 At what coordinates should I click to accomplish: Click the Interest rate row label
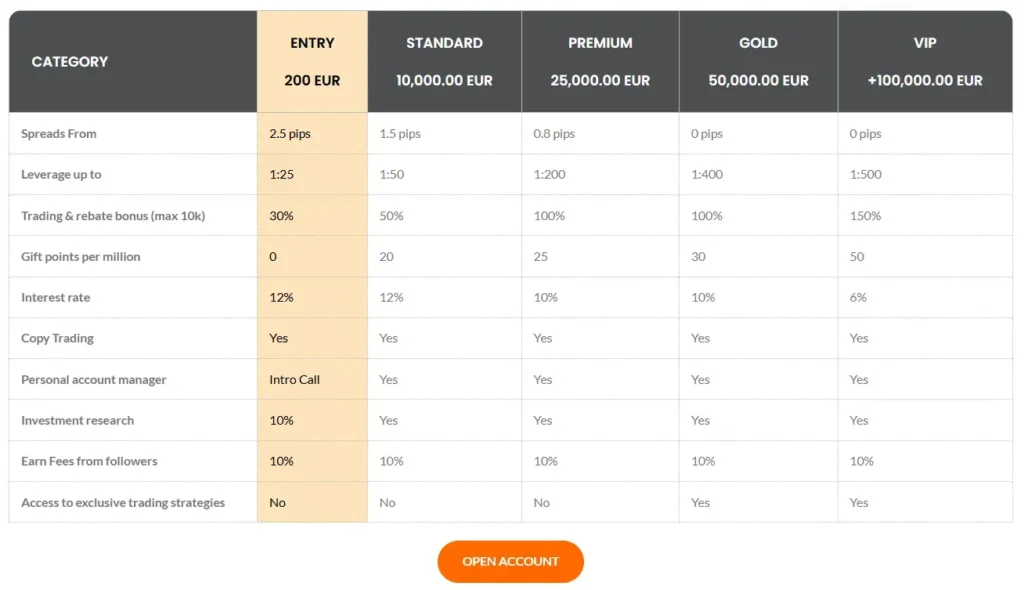[55, 297]
